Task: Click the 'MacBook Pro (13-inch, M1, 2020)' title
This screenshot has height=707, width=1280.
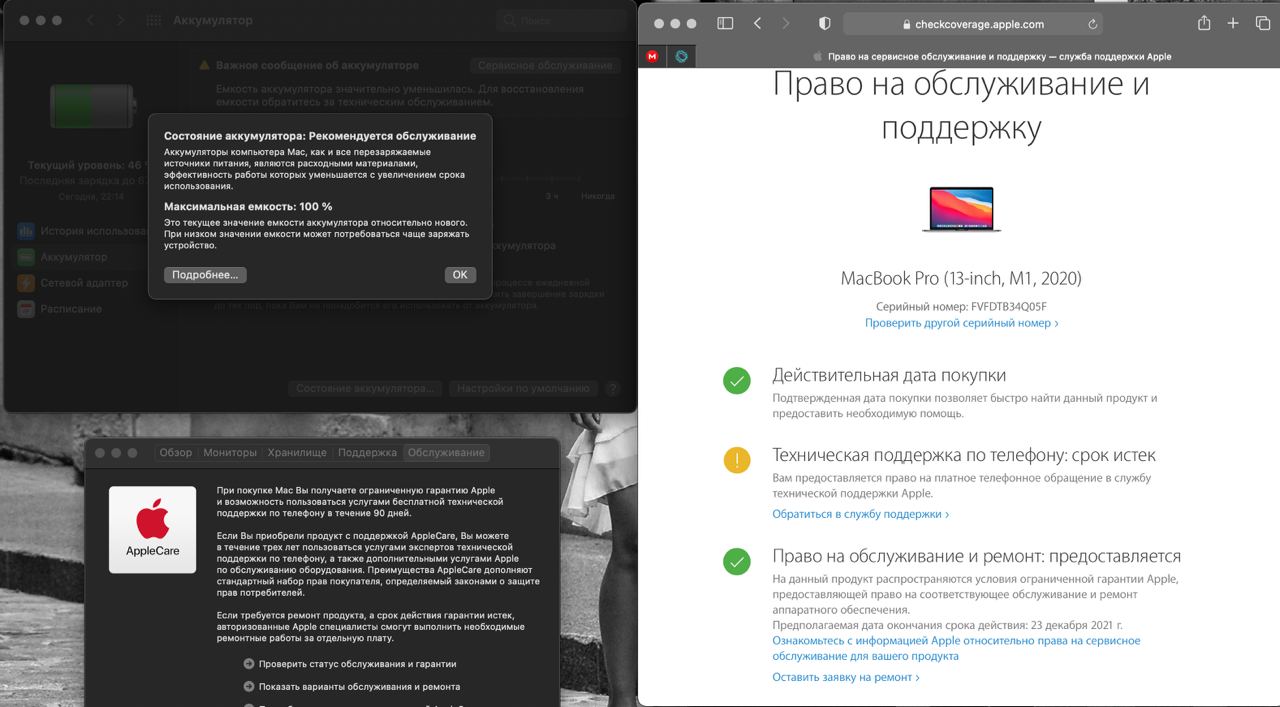Action: (x=961, y=278)
